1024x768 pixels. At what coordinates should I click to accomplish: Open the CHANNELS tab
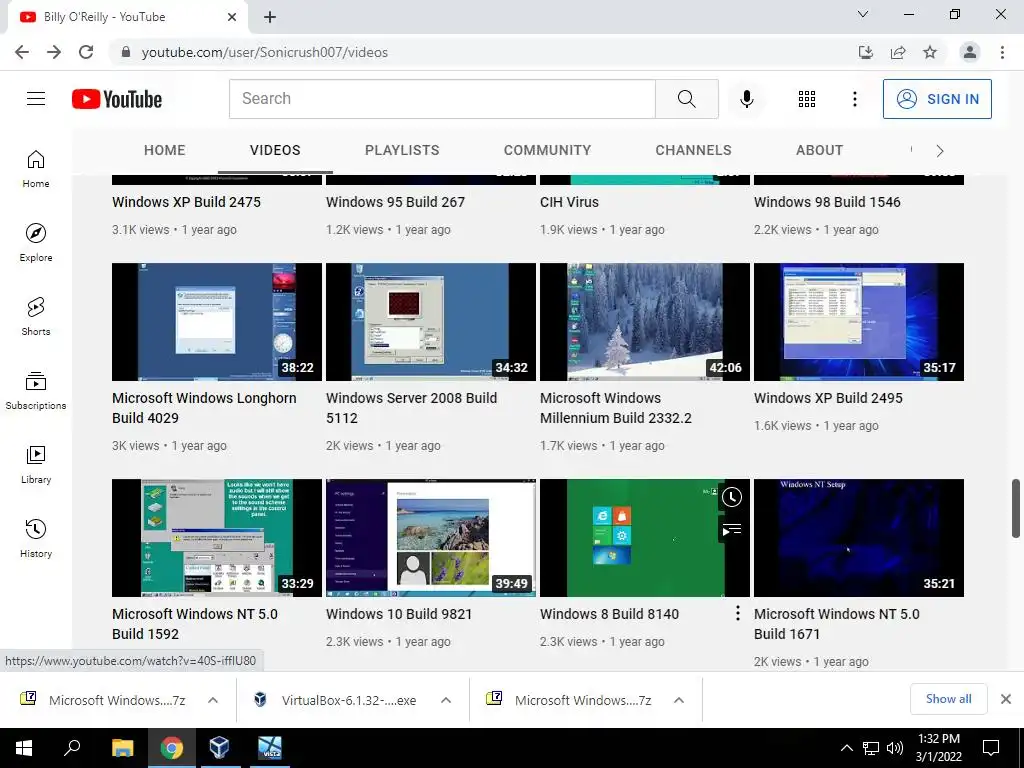tap(694, 150)
